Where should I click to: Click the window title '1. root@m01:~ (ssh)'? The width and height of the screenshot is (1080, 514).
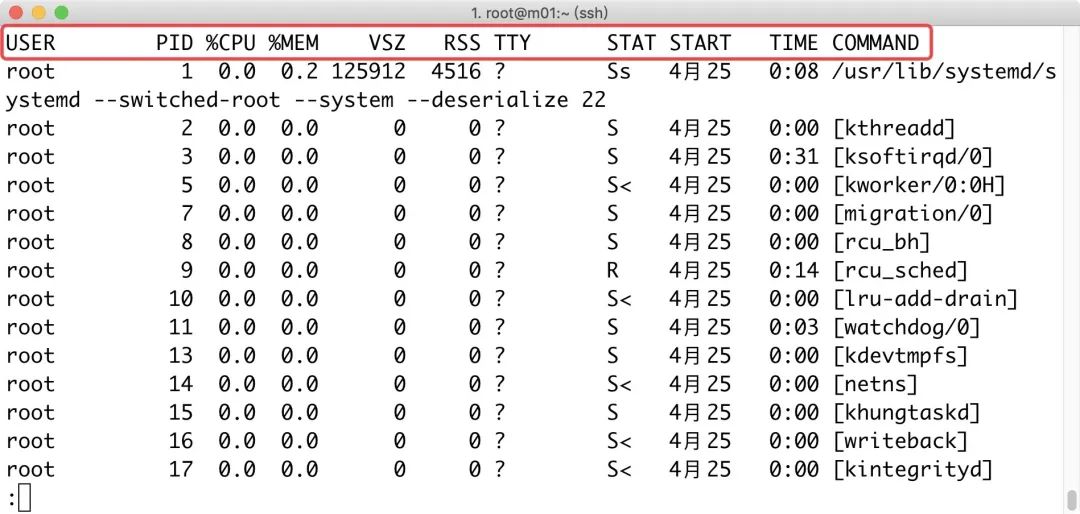click(x=539, y=12)
